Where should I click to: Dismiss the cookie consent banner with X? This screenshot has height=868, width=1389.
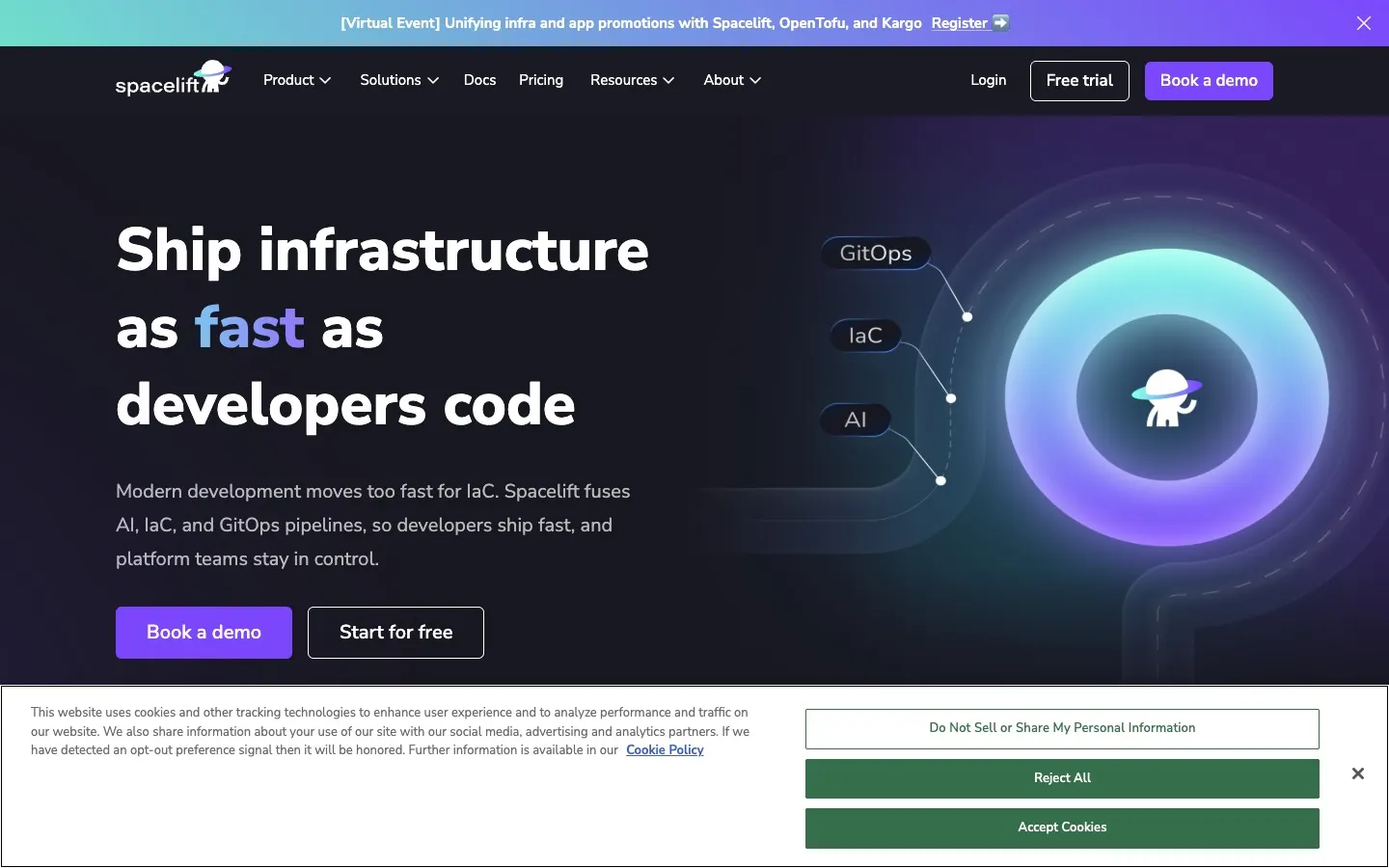(x=1358, y=773)
